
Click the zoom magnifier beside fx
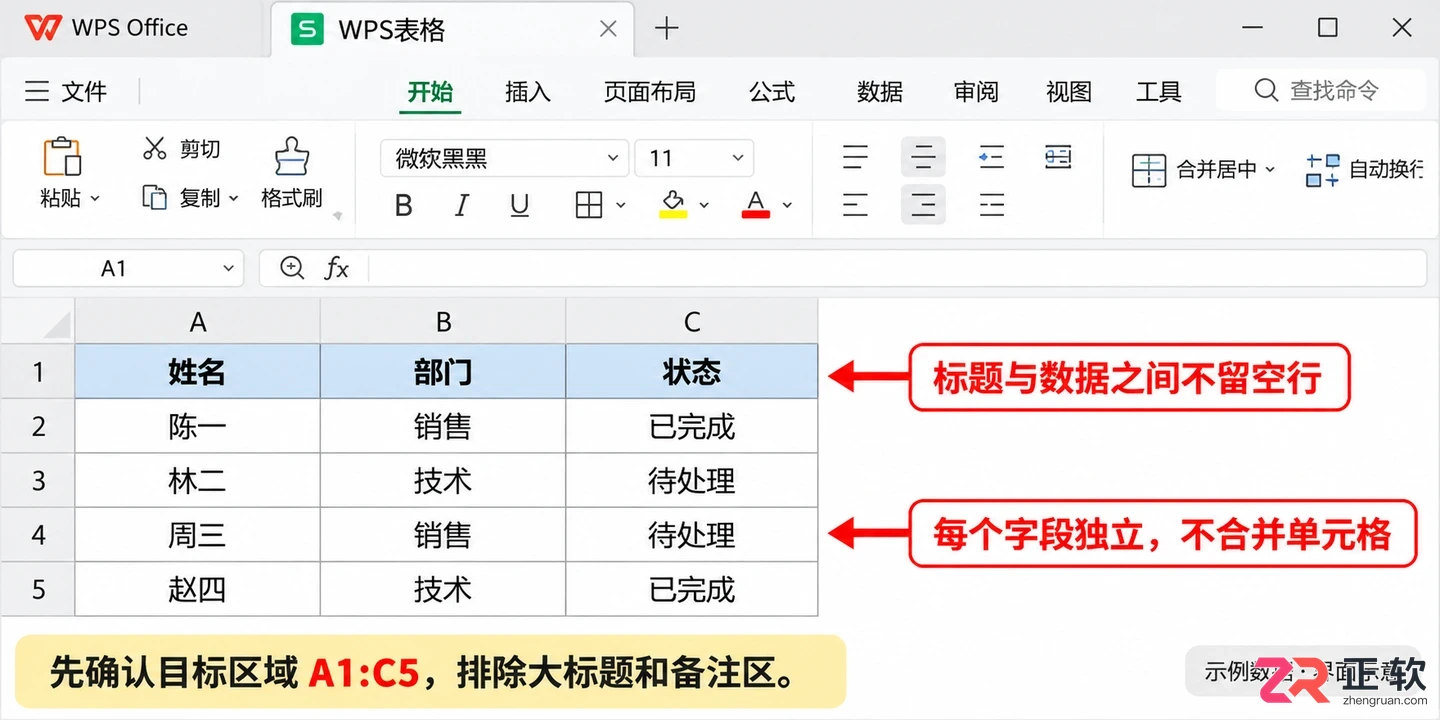292,268
